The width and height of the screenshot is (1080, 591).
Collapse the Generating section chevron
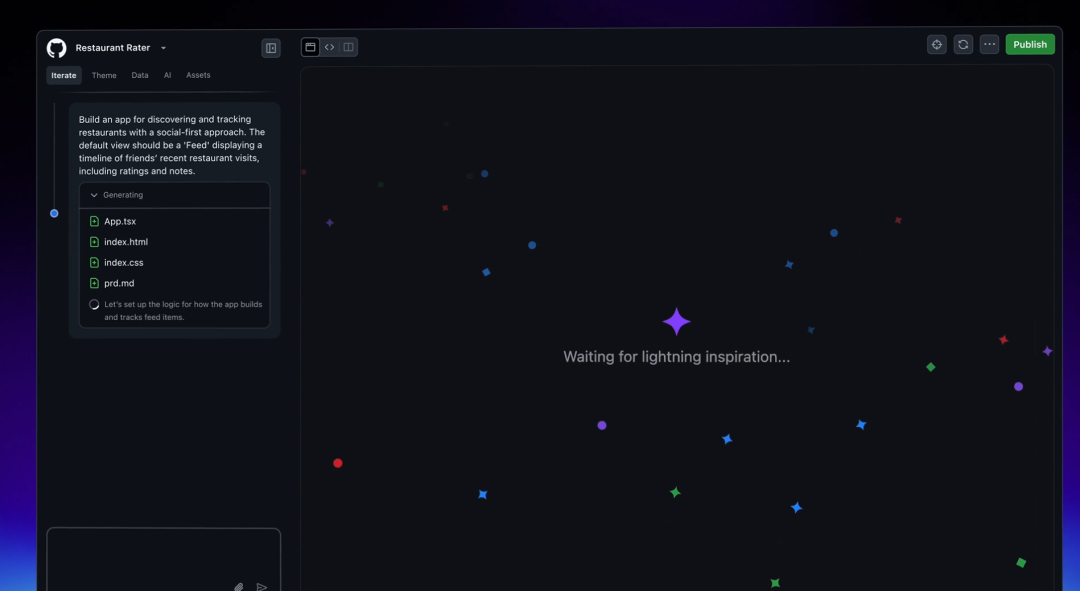coord(94,195)
